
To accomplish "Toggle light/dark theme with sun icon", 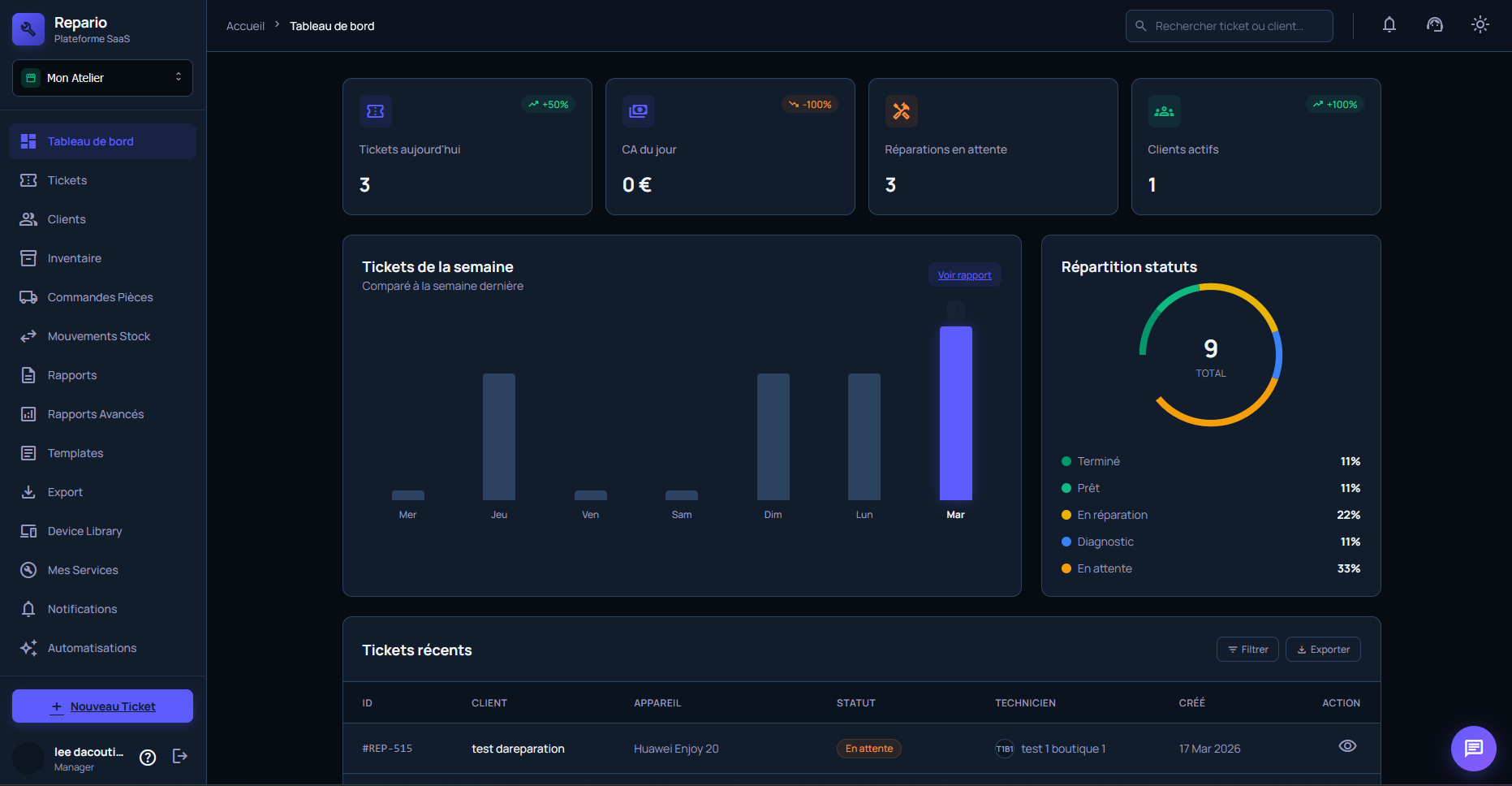I will tap(1480, 25).
